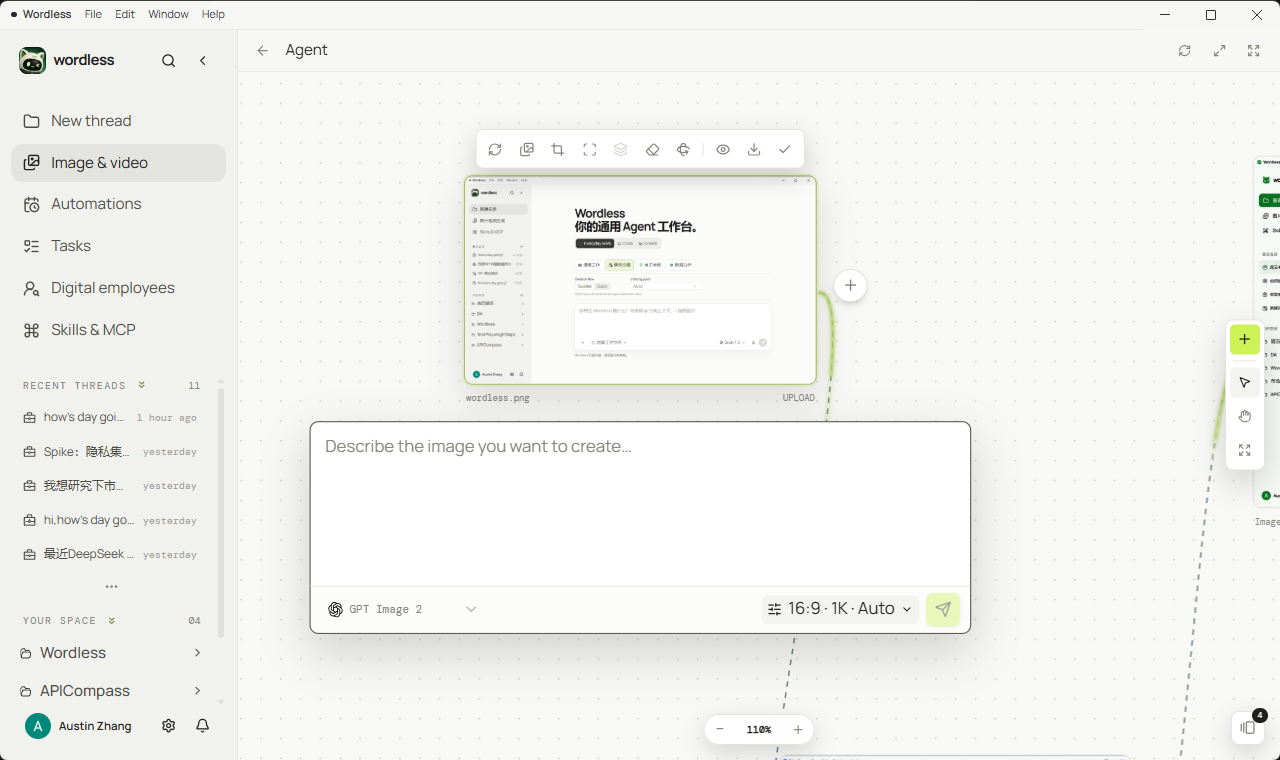Image resolution: width=1280 pixels, height=760 pixels.
Task: Click the layers icon in image toolbar
Action: click(x=621, y=150)
